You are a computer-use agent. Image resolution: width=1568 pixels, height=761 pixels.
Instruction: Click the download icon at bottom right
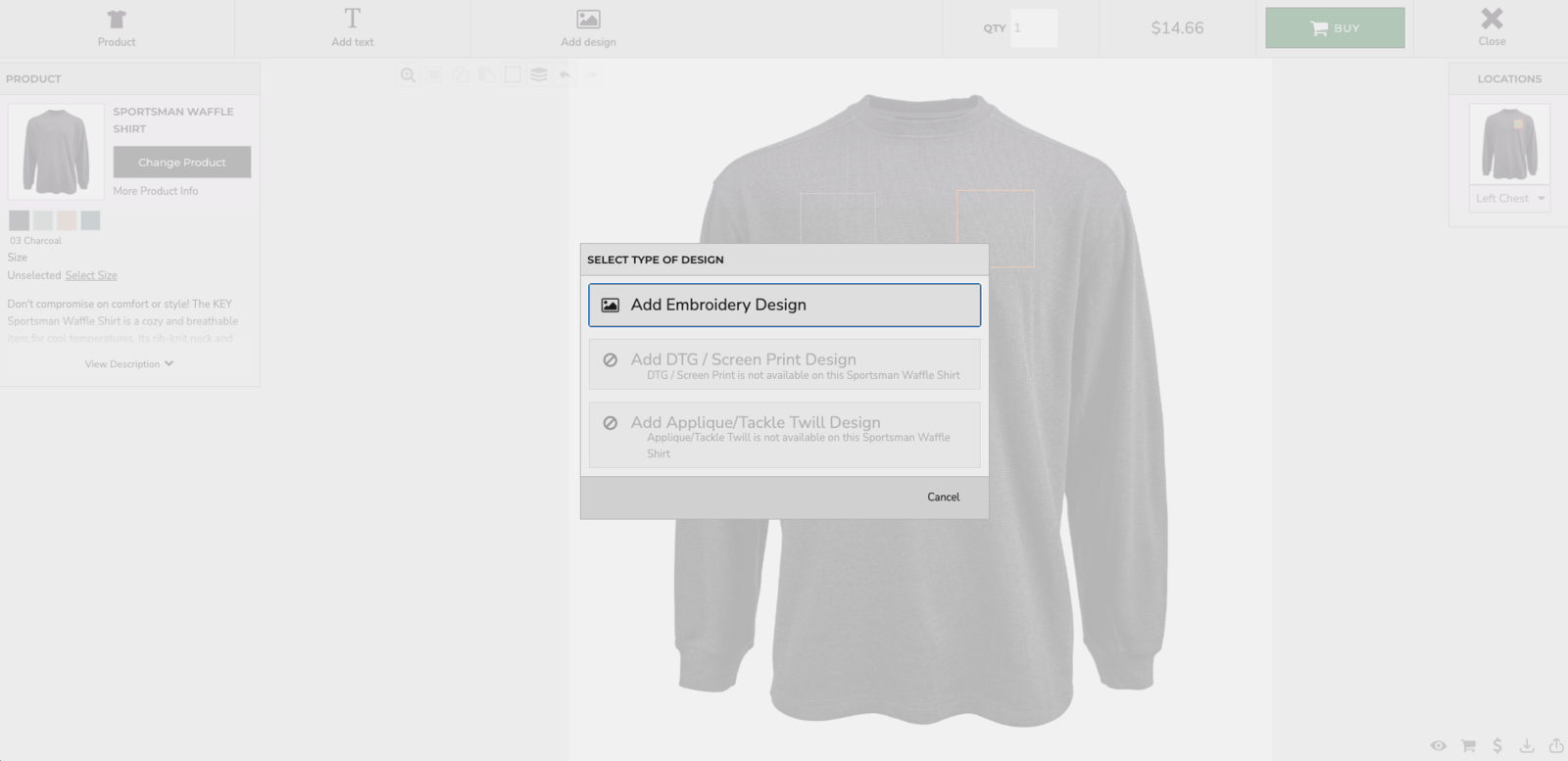click(x=1527, y=745)
